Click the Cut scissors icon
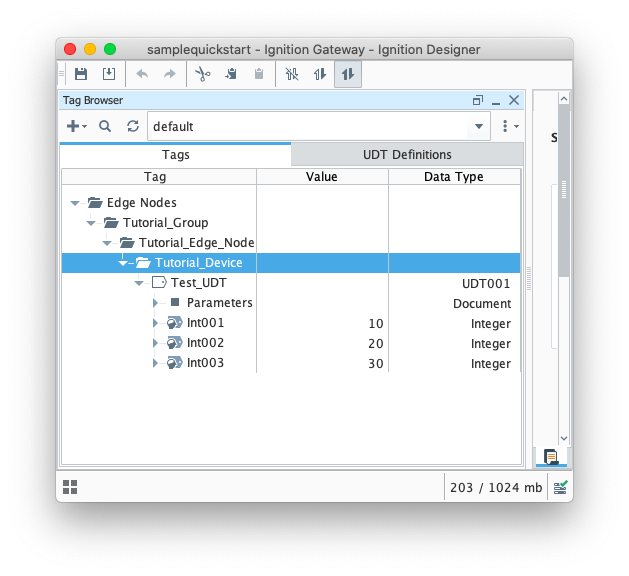The image size is (629, 576). (x=202, y=74)
